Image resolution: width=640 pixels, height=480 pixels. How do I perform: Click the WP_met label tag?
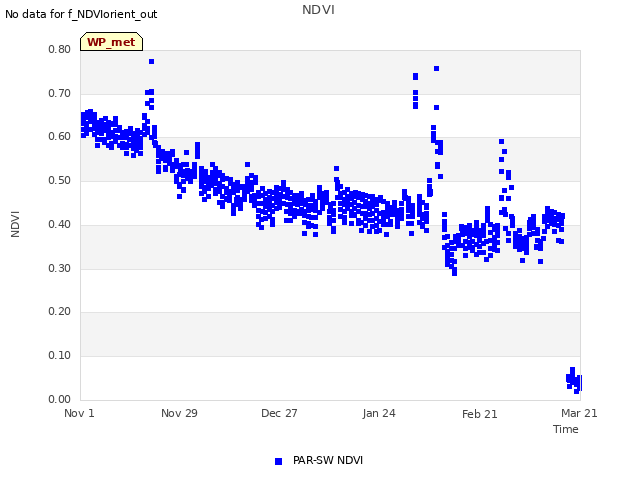point(111,42)
